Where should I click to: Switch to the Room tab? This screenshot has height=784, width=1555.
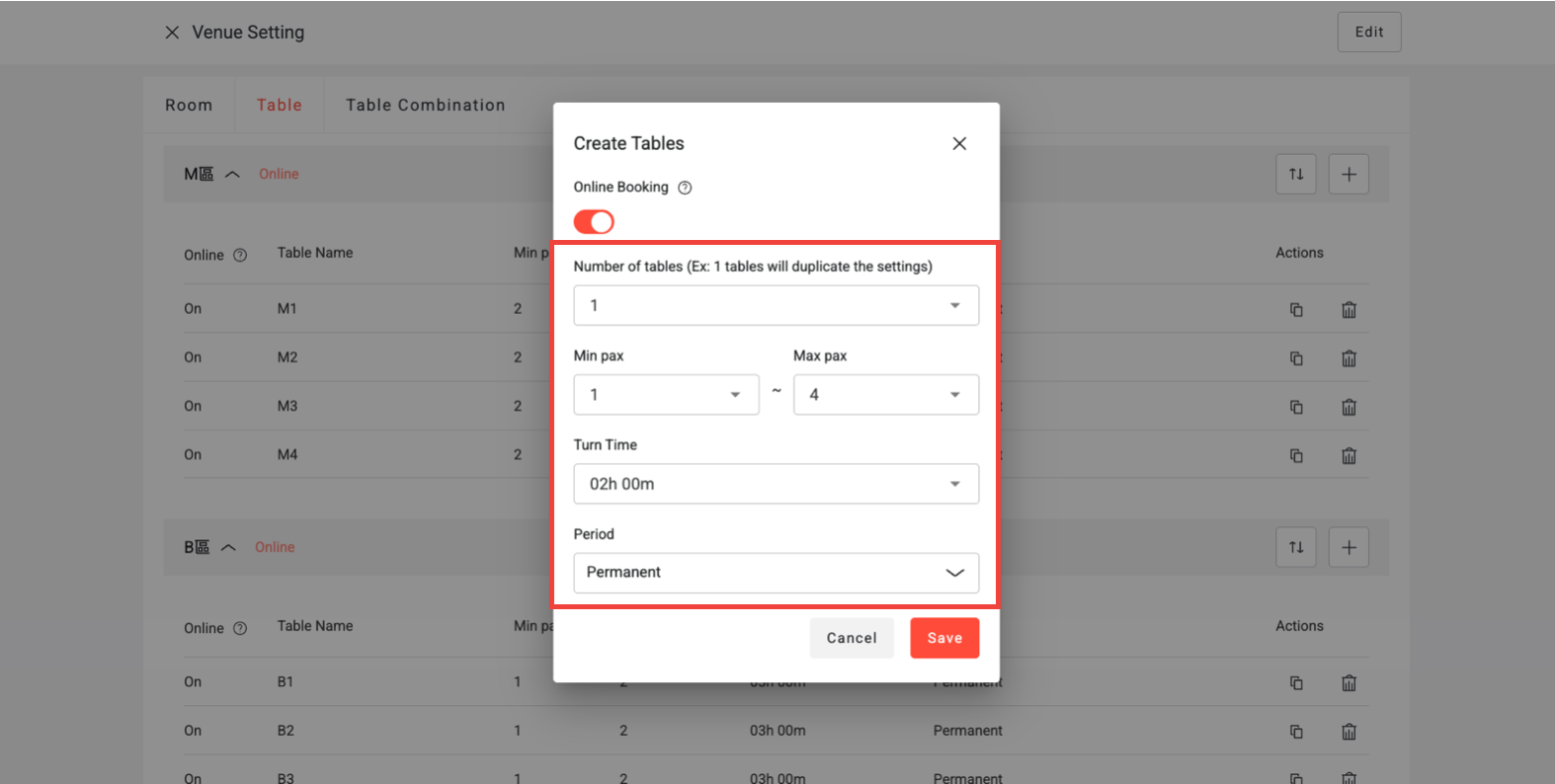189,106
